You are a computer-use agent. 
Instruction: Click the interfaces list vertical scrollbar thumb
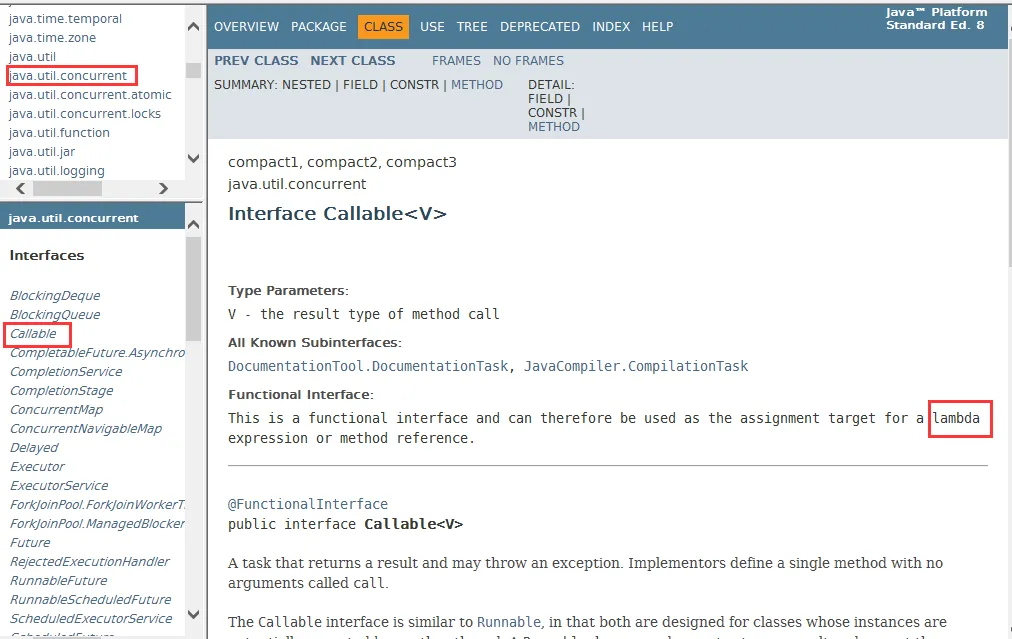(193, 289)
